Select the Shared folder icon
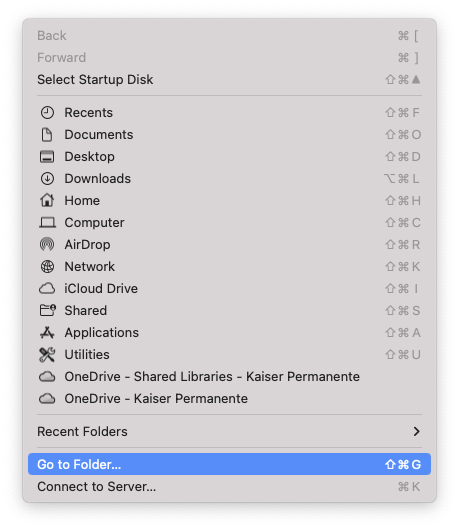The width and height of the screenshot is (459, 529). tap(48, 310)
